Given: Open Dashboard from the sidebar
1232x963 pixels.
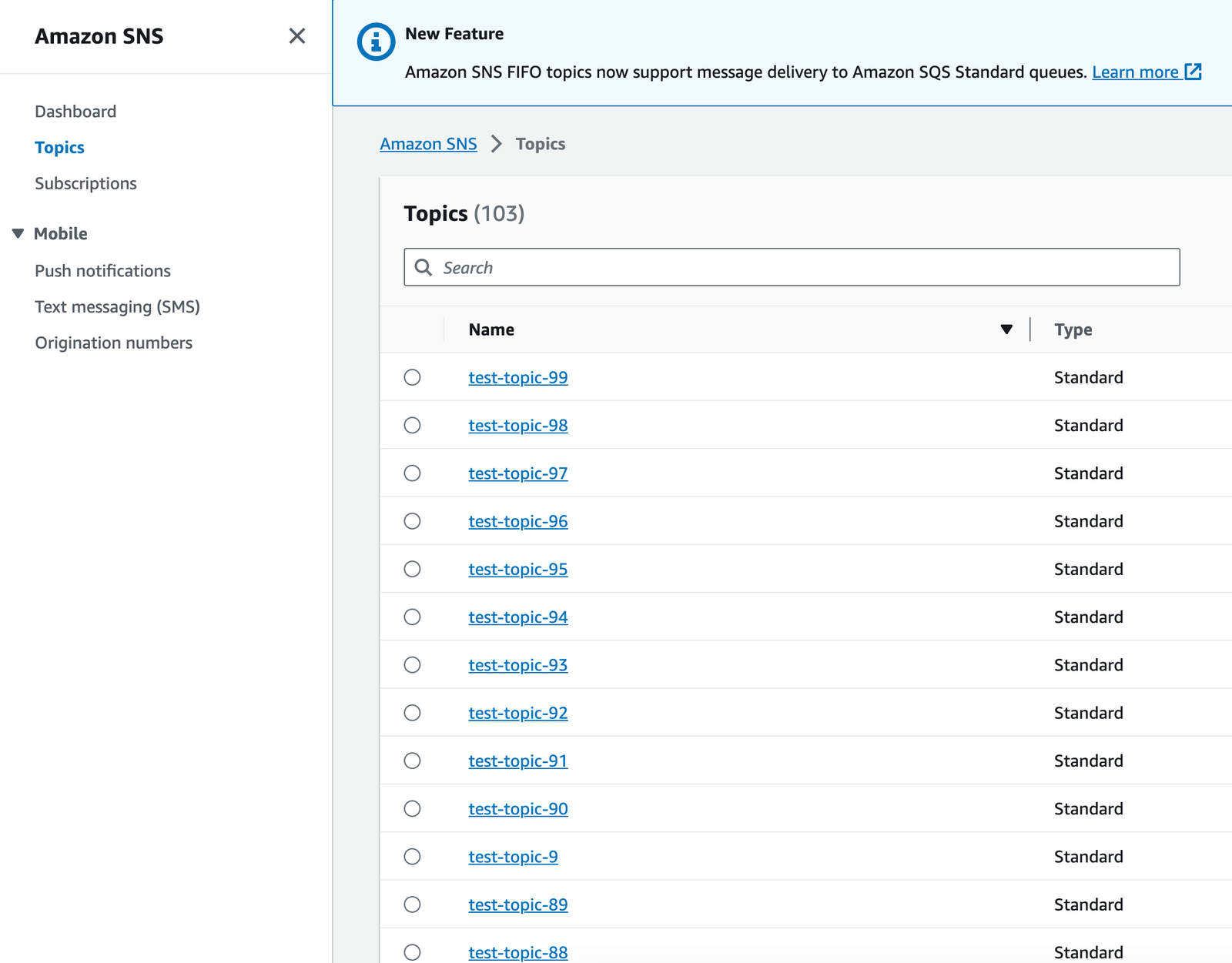Looking at the screenshot, I should click(x=75, y=111).
